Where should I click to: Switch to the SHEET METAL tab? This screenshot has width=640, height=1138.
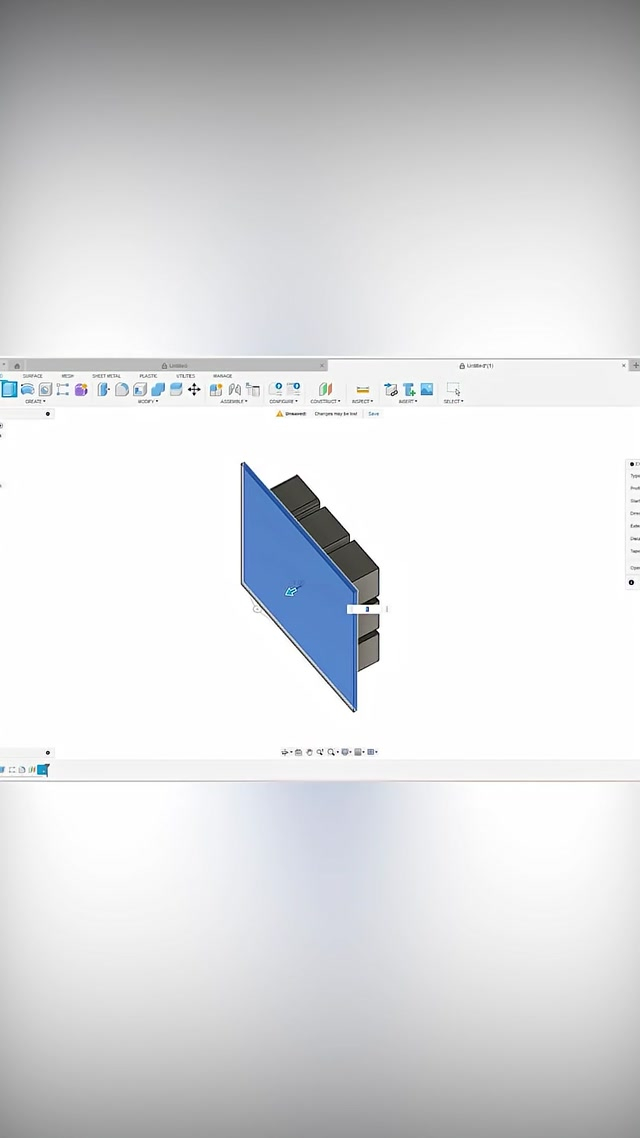click(x=106, y=376)
